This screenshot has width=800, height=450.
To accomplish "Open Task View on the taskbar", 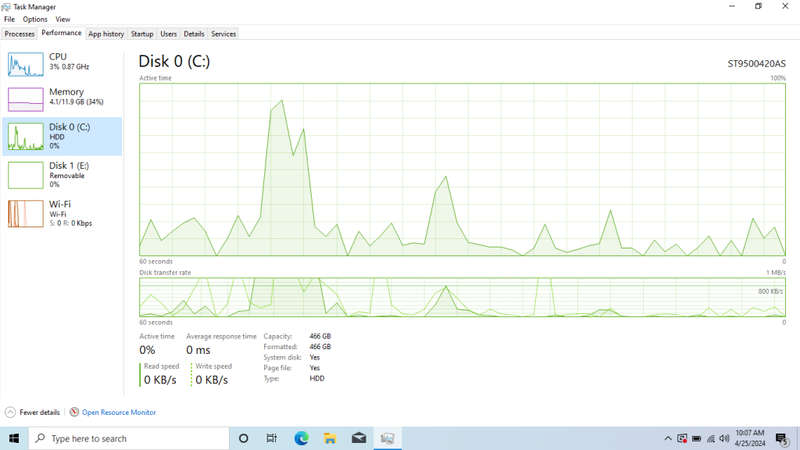I will click(x=271, y=438).
